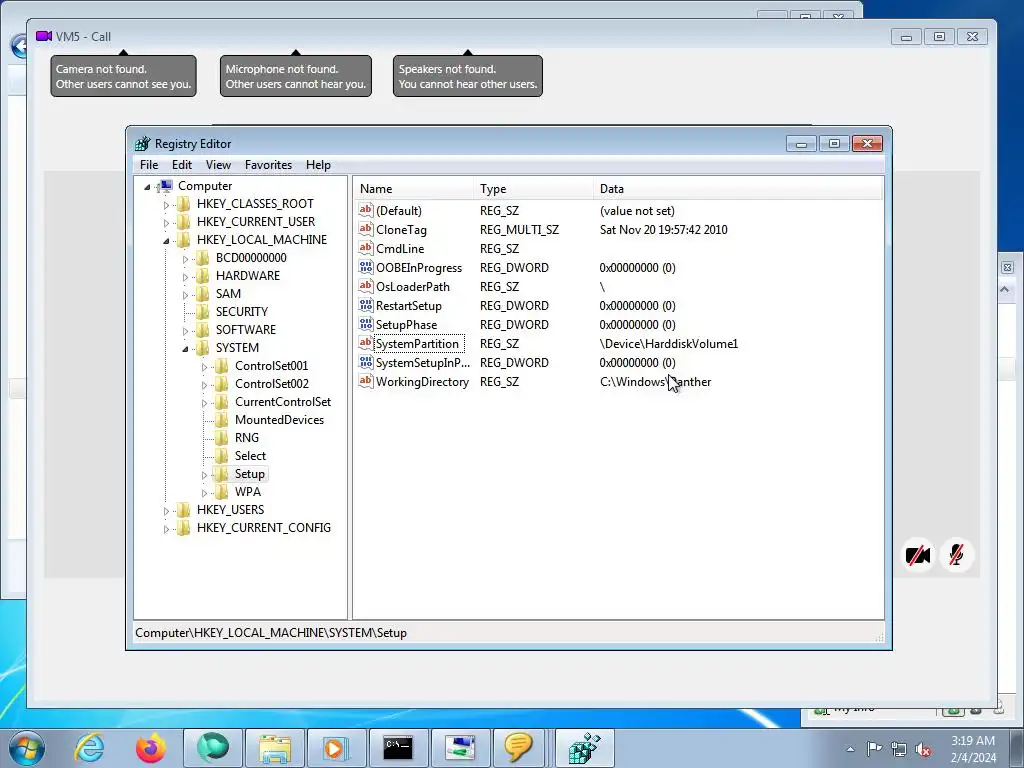This screenshot has height=768, width=1024.
Task: Toggle the muted microphone button in call
Action: point(956,556)
